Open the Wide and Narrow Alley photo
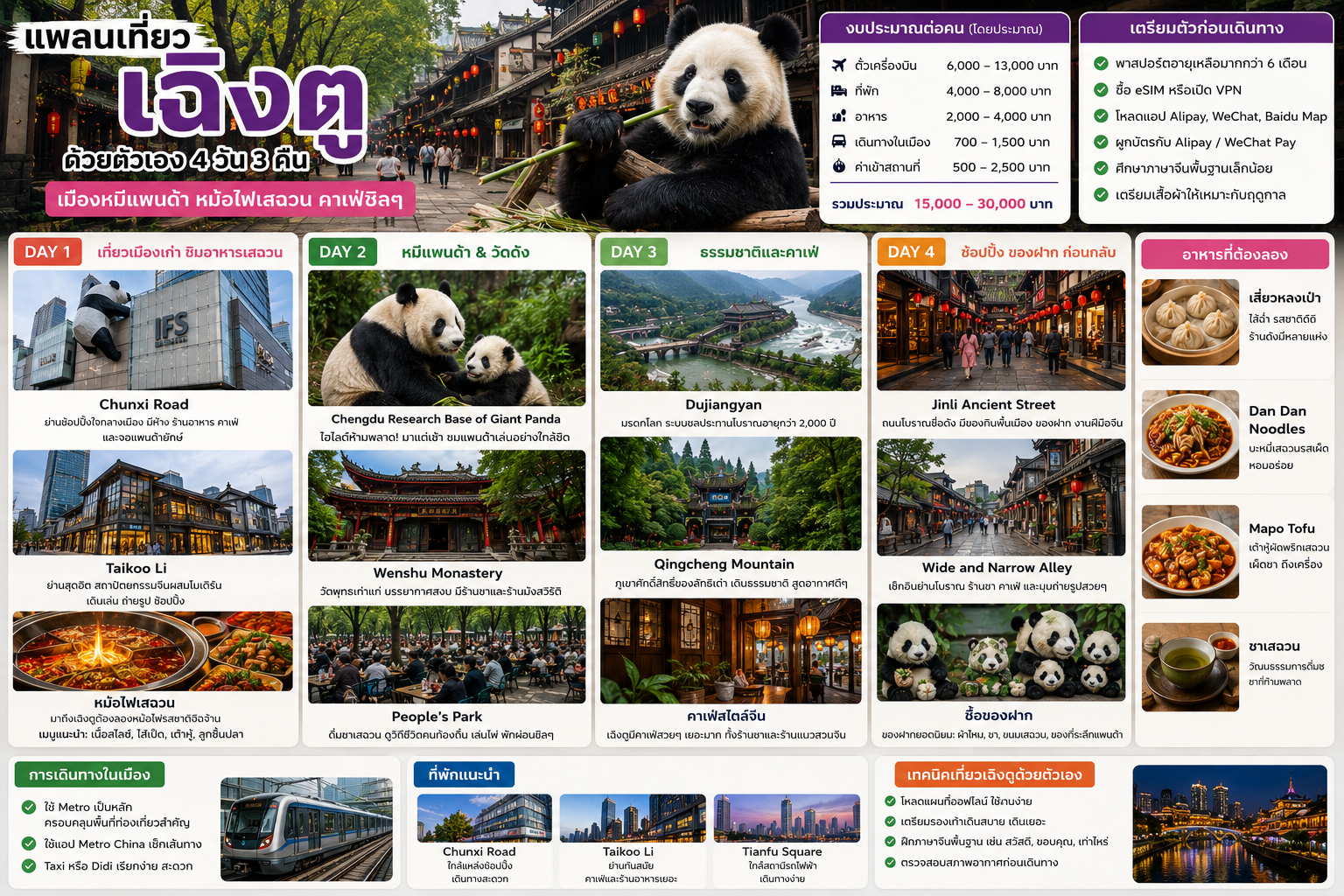1344x896 pixels. click(1001, 497)
